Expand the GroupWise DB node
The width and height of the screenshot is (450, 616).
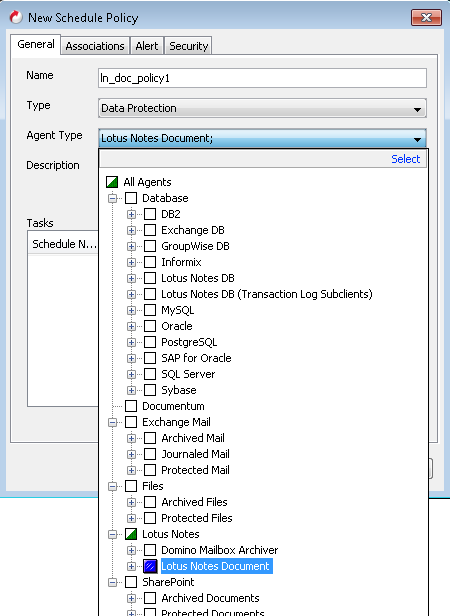click(x=131, y=246)
